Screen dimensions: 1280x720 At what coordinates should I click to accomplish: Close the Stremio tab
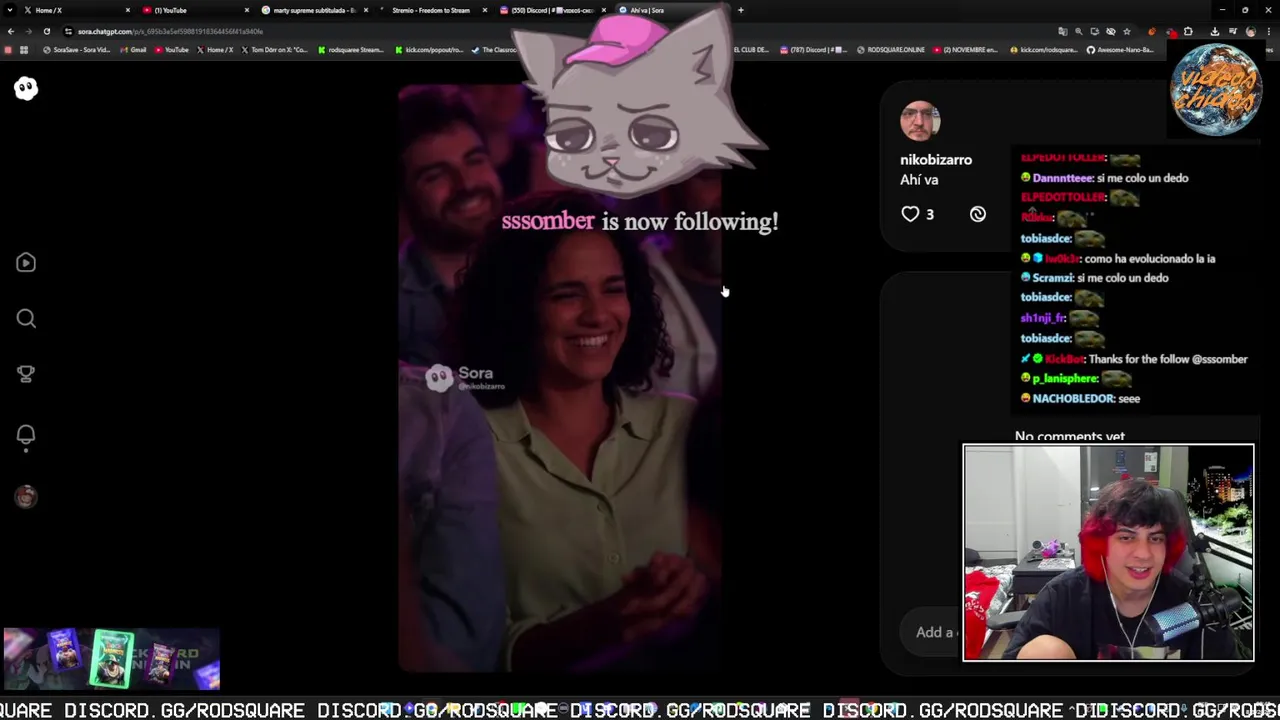[x=485, y=10]
